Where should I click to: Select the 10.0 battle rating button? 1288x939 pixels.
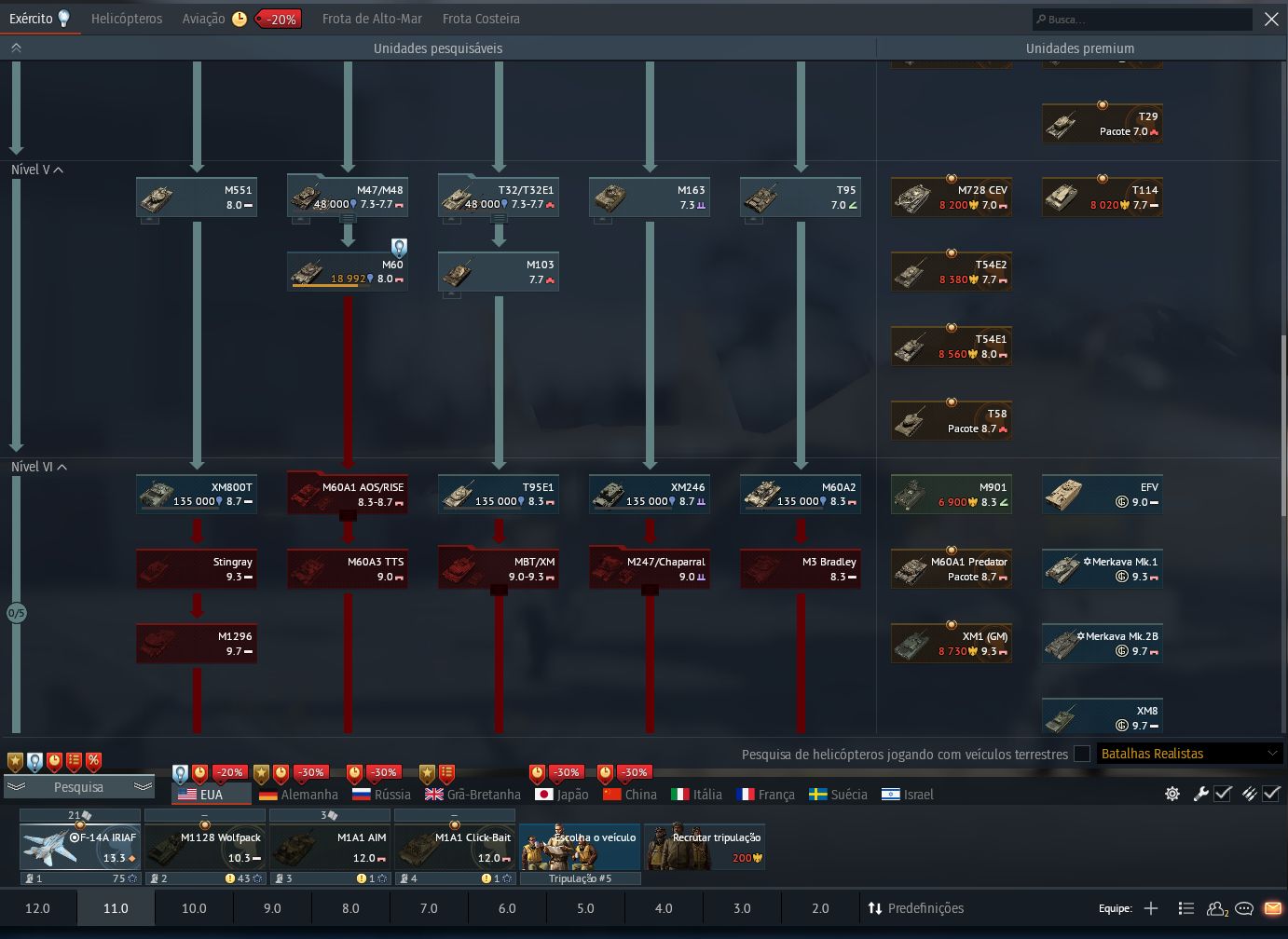194,908
